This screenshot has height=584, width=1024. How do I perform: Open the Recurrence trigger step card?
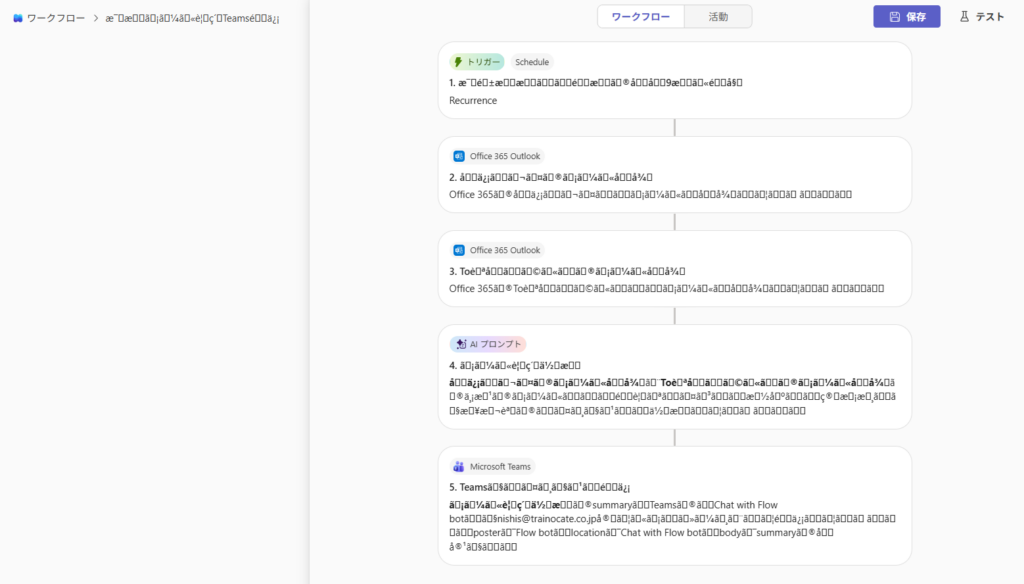674,90
